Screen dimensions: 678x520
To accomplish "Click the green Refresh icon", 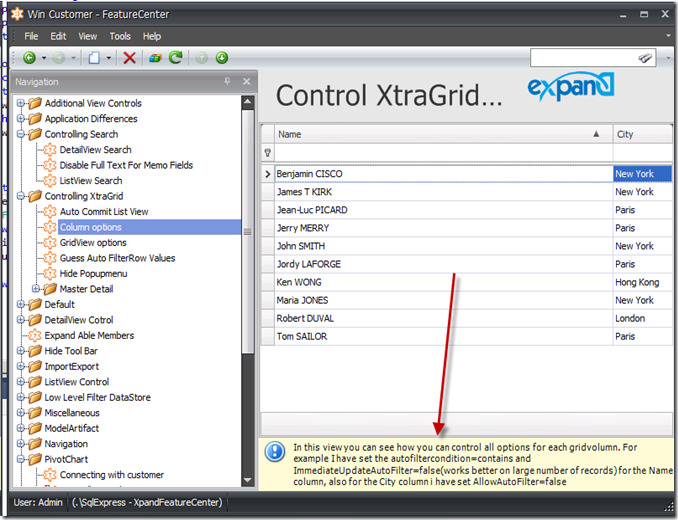I will coord(176,57).
